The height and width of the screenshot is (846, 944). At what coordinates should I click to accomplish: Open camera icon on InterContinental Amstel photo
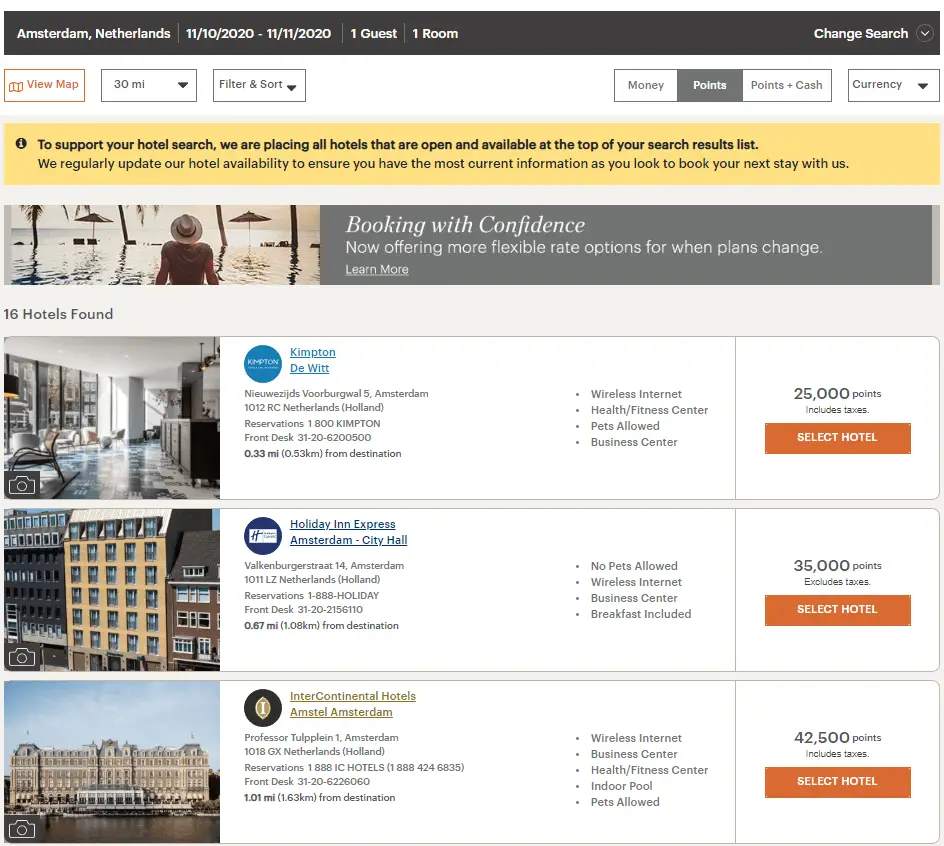point(22,829)
